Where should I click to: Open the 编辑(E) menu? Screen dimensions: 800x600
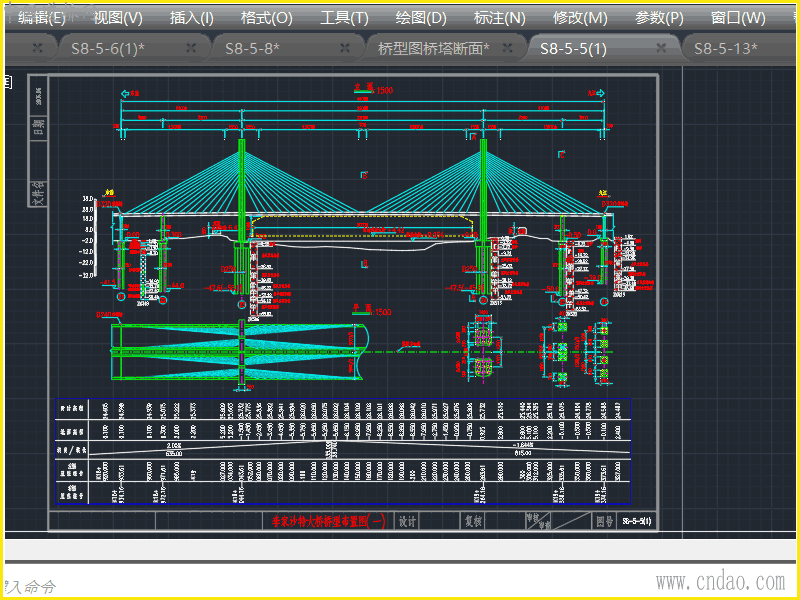click(x=41, y=18)
